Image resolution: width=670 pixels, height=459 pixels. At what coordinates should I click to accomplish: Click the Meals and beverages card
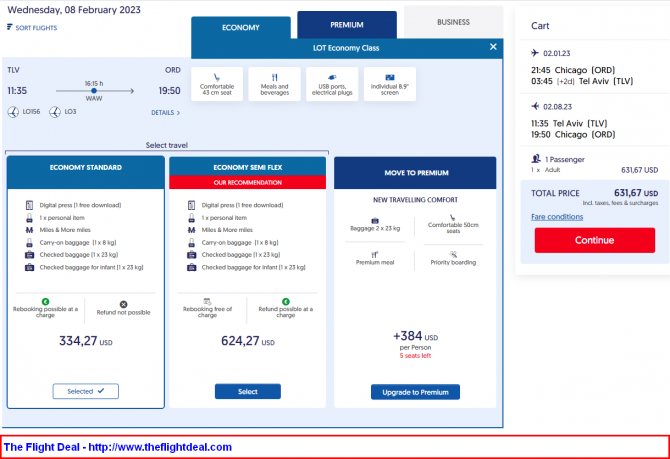pyautogui.click(x=275, y=84)
